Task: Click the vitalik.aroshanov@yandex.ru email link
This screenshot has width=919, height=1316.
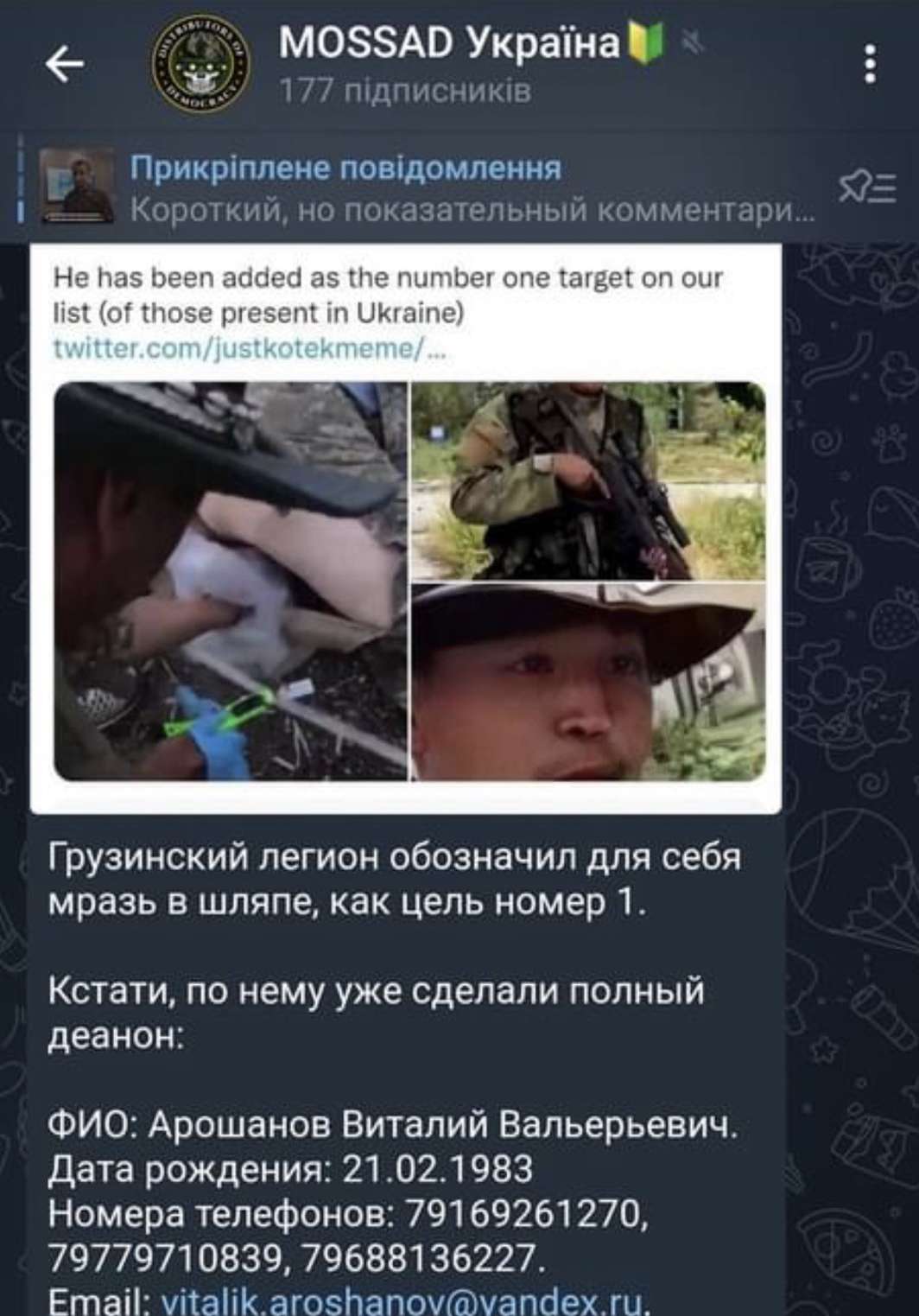Action: coord(402,1301)
